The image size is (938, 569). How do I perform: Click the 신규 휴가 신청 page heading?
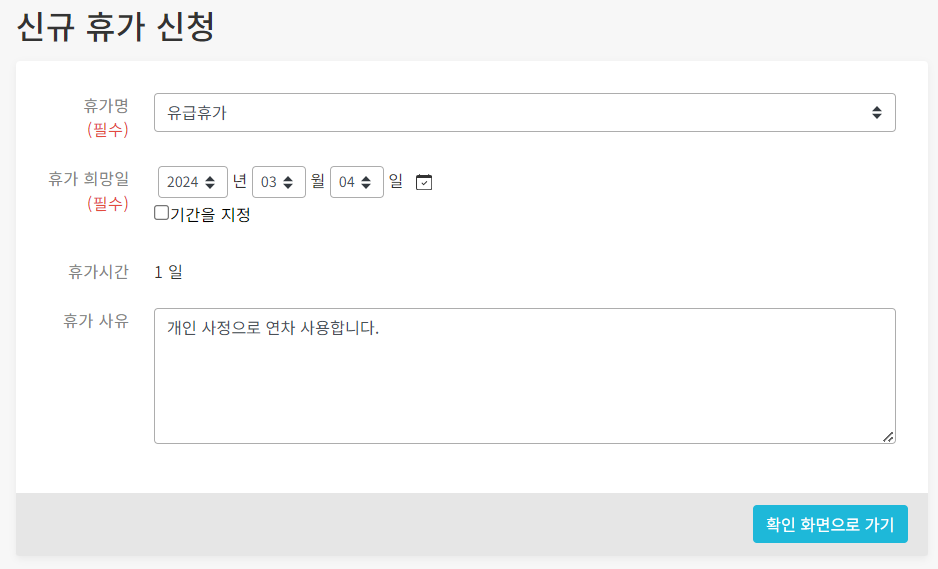[x=116, y=27]
